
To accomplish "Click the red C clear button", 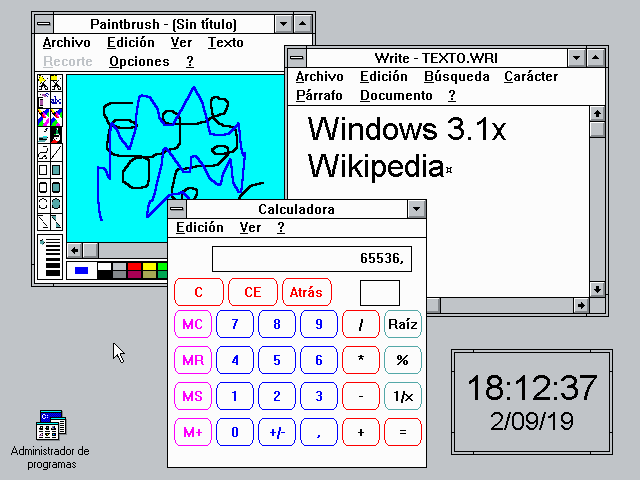I will click(x=199, y=292).
